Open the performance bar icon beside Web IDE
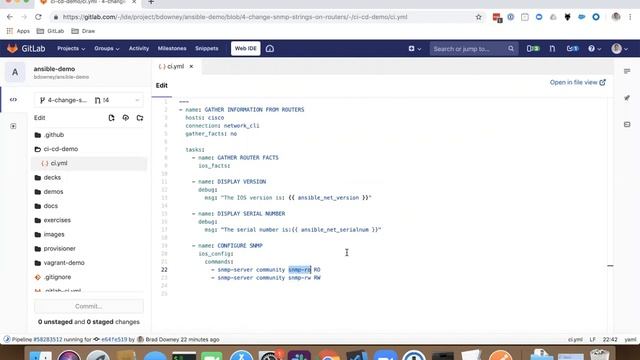Screen dimensions: 640x360 pyautogui.click(x=270, y=49)
